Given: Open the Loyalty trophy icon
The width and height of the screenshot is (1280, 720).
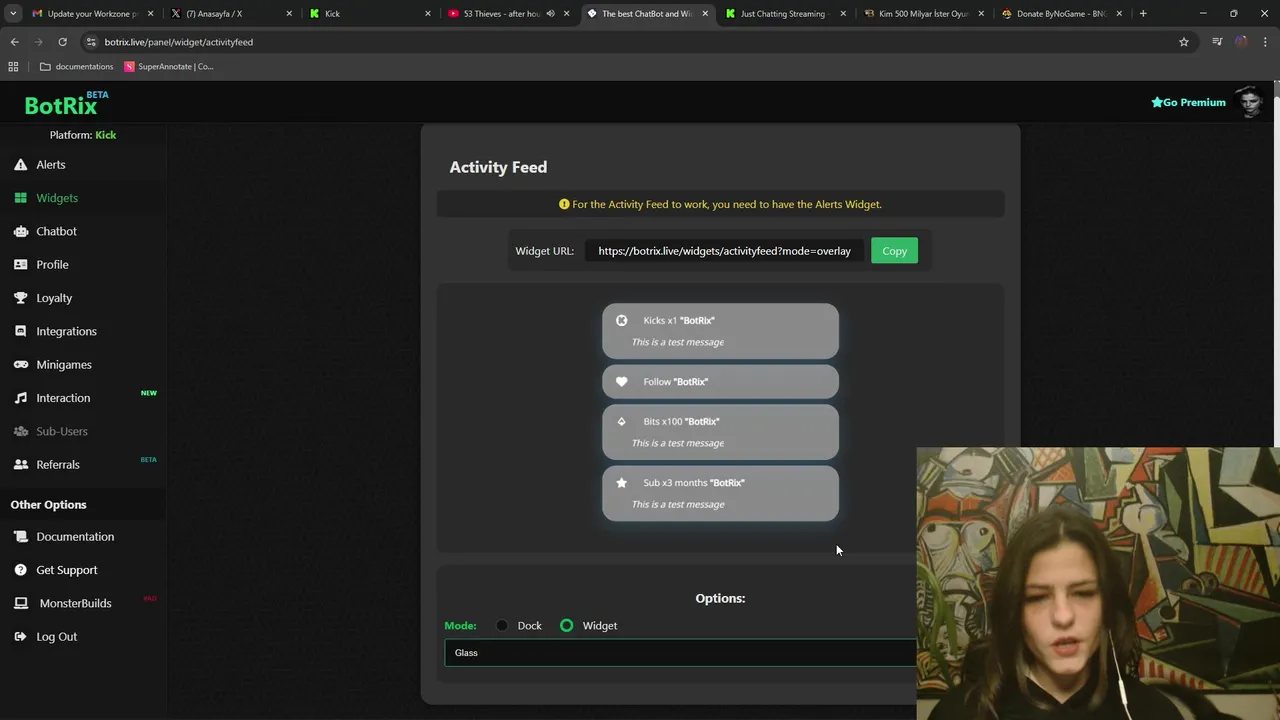Looking at the screenshot, I should [x=20, y=298].
